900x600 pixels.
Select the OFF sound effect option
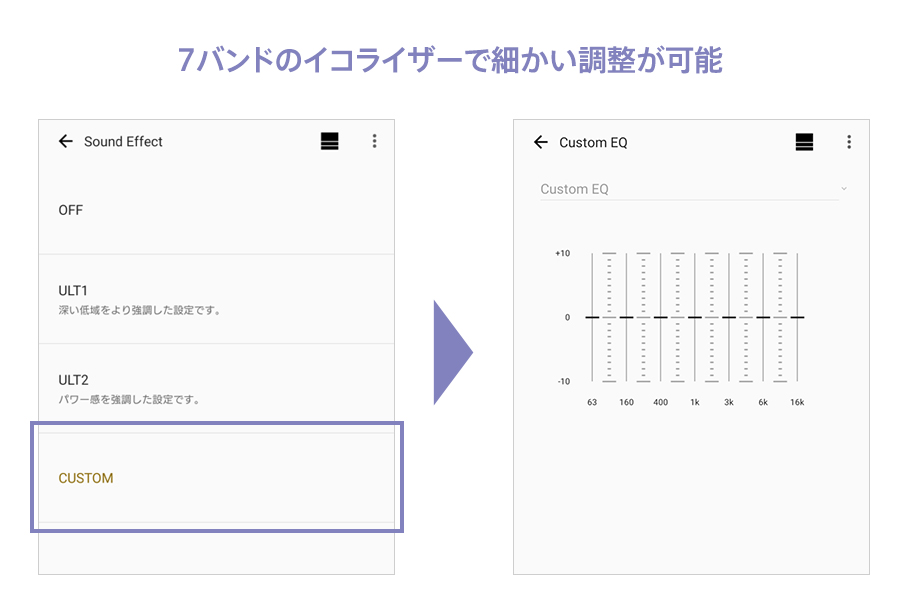[216, 210]
